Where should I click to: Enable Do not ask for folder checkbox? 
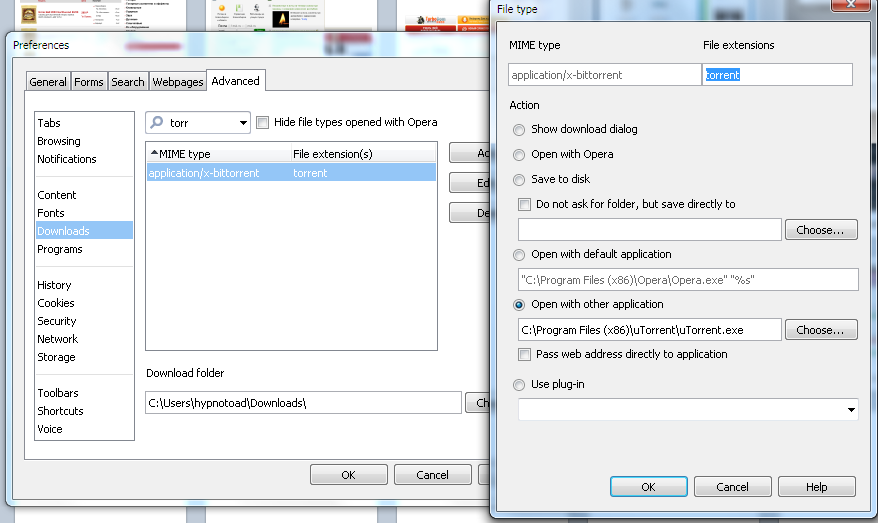pos(524,204)
